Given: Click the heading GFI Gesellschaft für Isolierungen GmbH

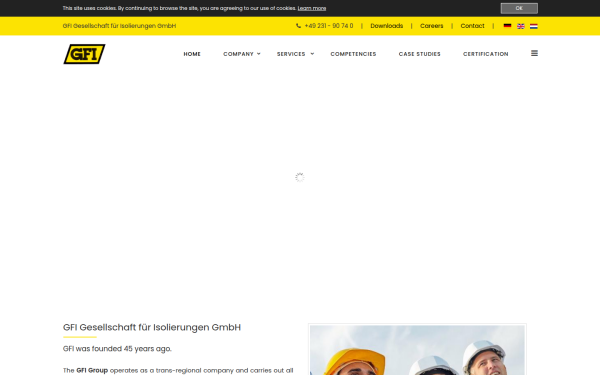Looking at the screenshot, I should (x=152, y=327).
